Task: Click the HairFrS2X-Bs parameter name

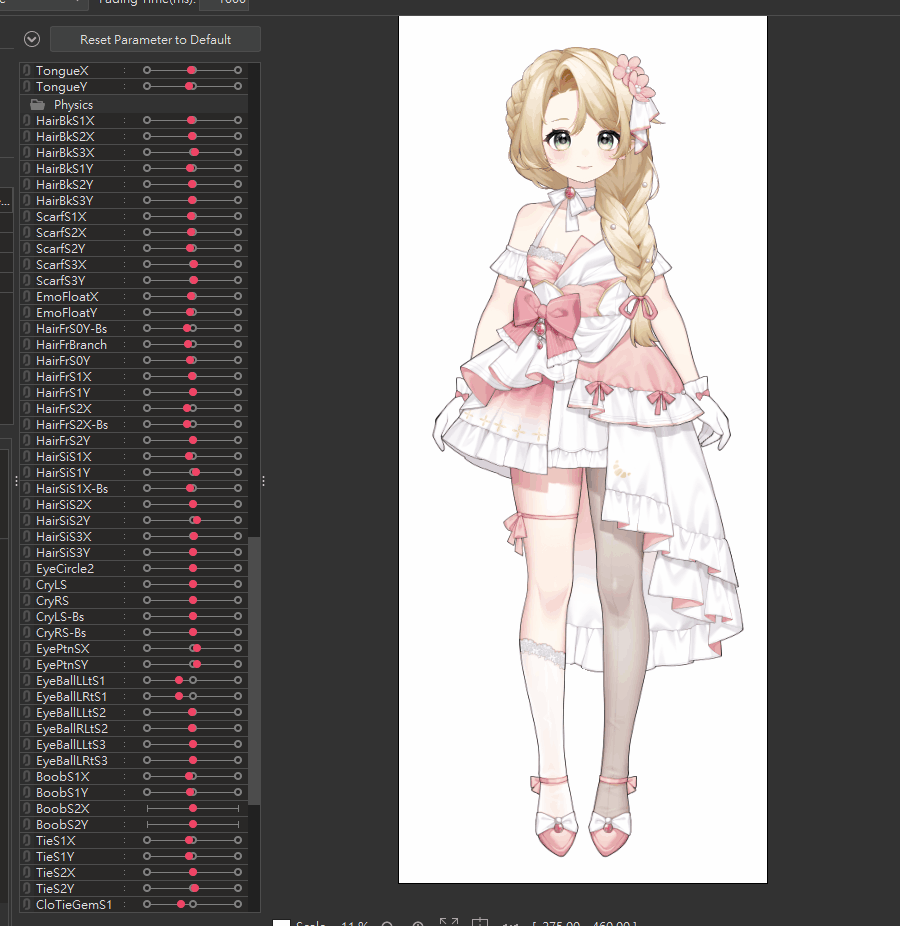Action: click(x=71, y=425)
